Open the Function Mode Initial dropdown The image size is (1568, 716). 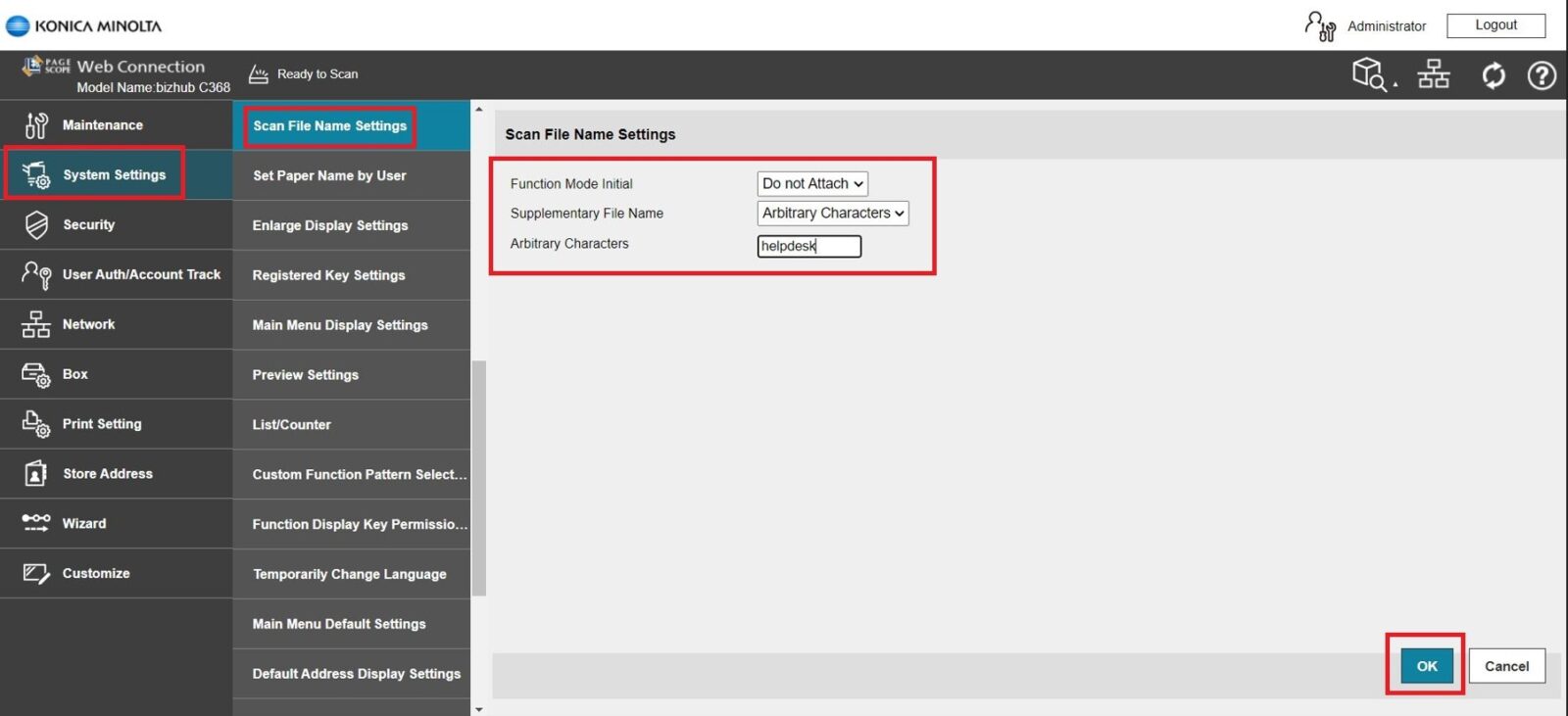[x=811, y=184]
